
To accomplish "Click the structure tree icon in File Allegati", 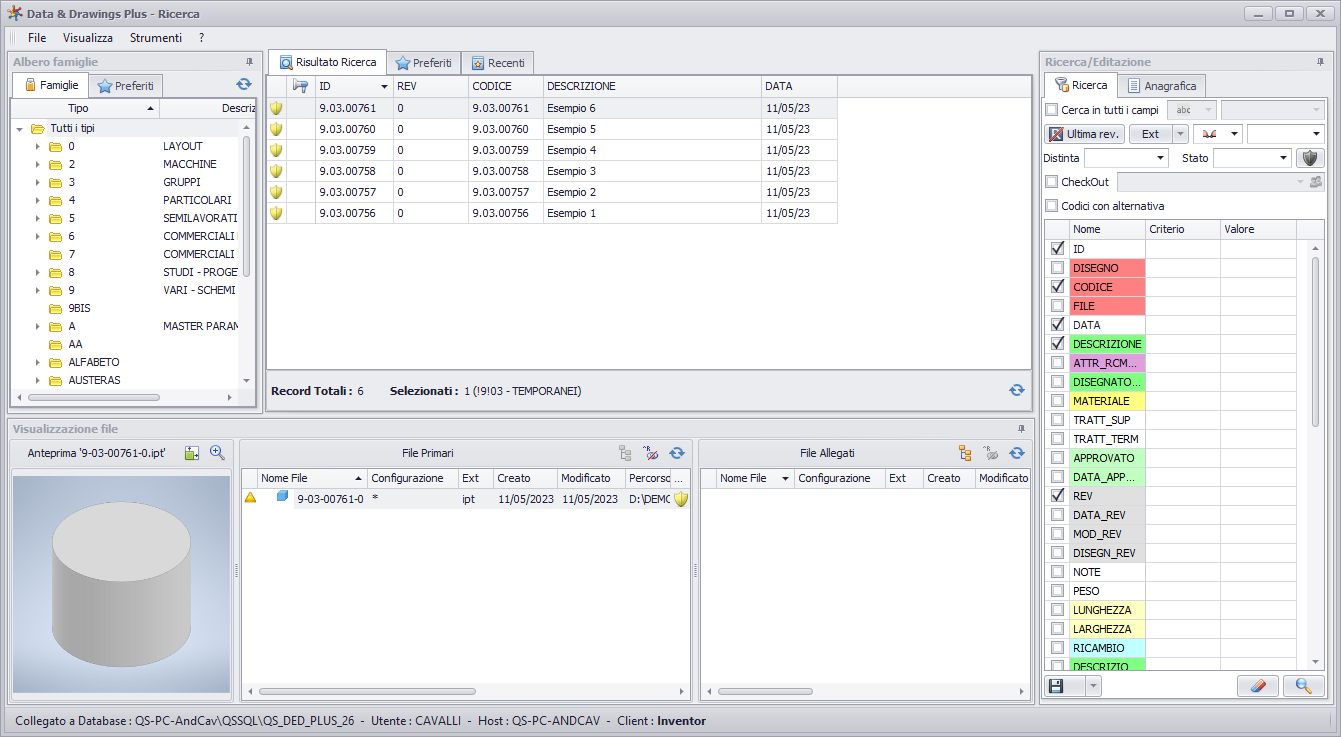I will [965, 453].
